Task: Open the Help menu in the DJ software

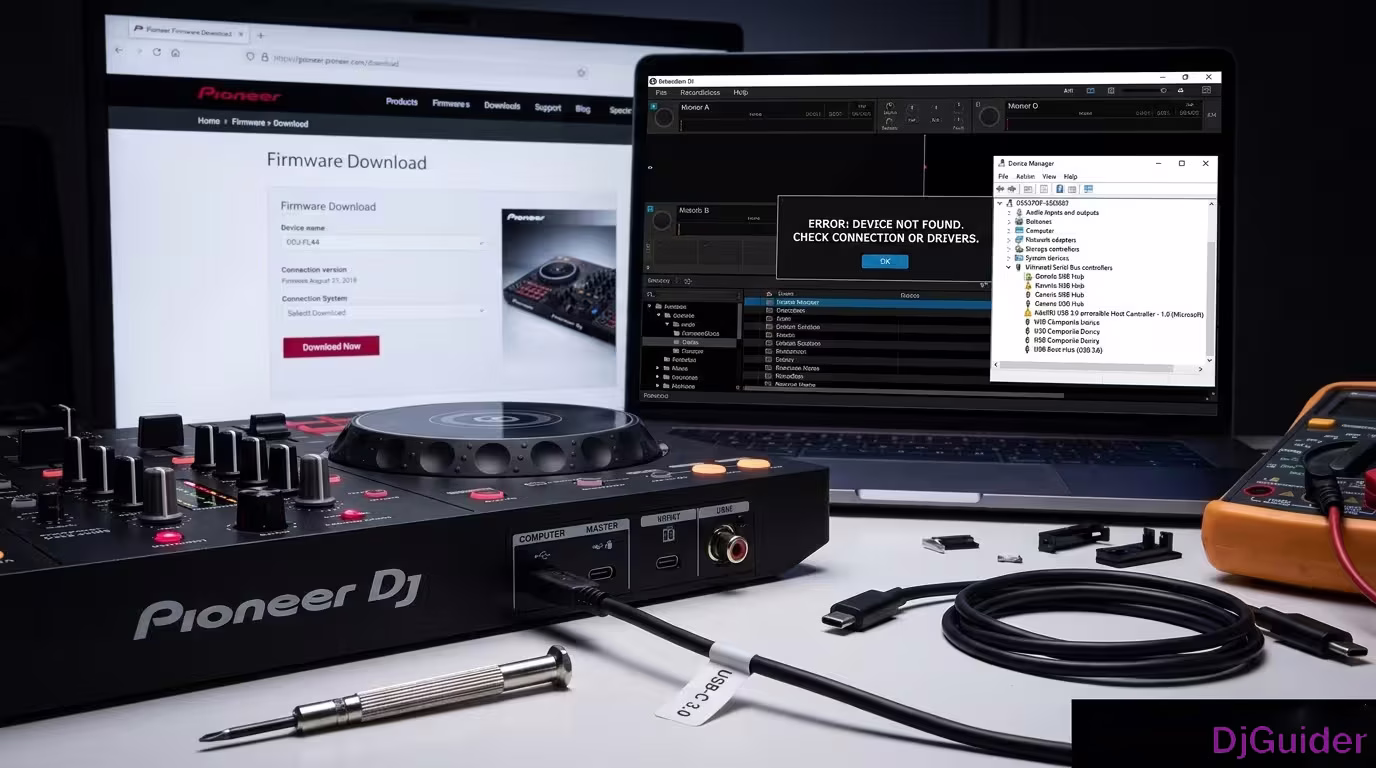Action: [741, 92]
